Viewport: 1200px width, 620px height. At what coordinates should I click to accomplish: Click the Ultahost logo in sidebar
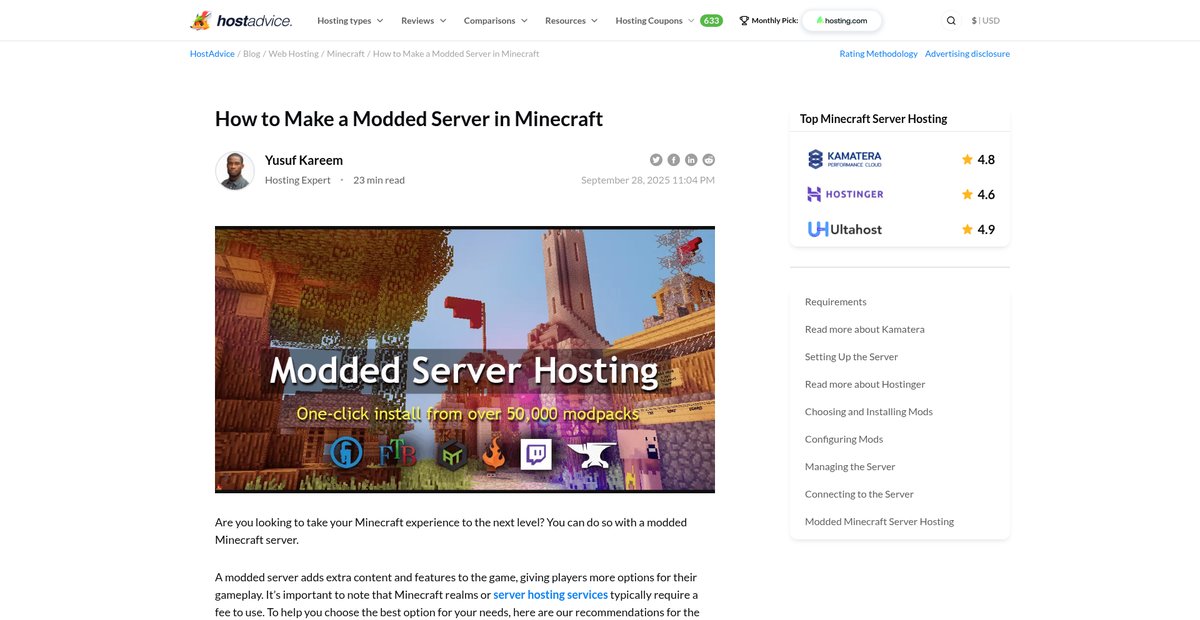[x=845, y=229]
